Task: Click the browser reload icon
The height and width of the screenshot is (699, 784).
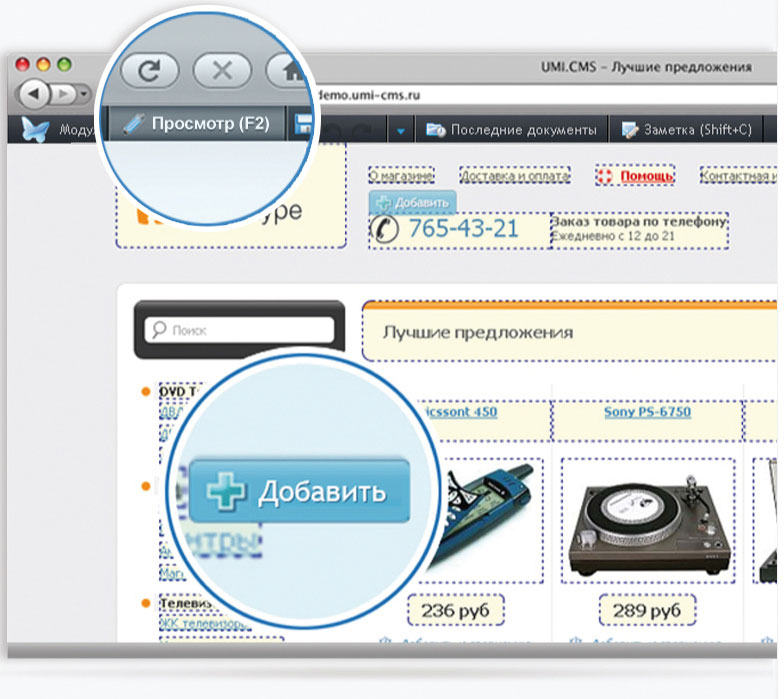Action: (150, 72)
